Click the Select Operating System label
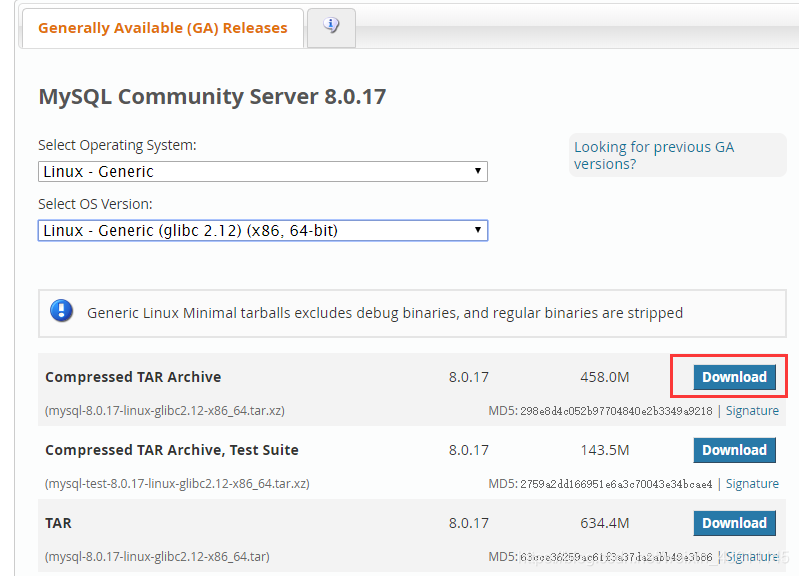799x576 pixels. pyautogui.click(x=117, y=145)
